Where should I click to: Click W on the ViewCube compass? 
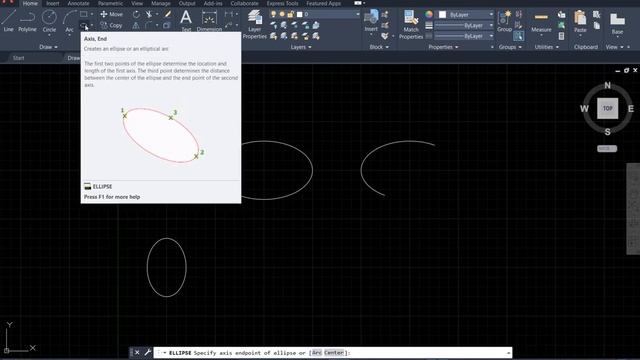point(584,109)
